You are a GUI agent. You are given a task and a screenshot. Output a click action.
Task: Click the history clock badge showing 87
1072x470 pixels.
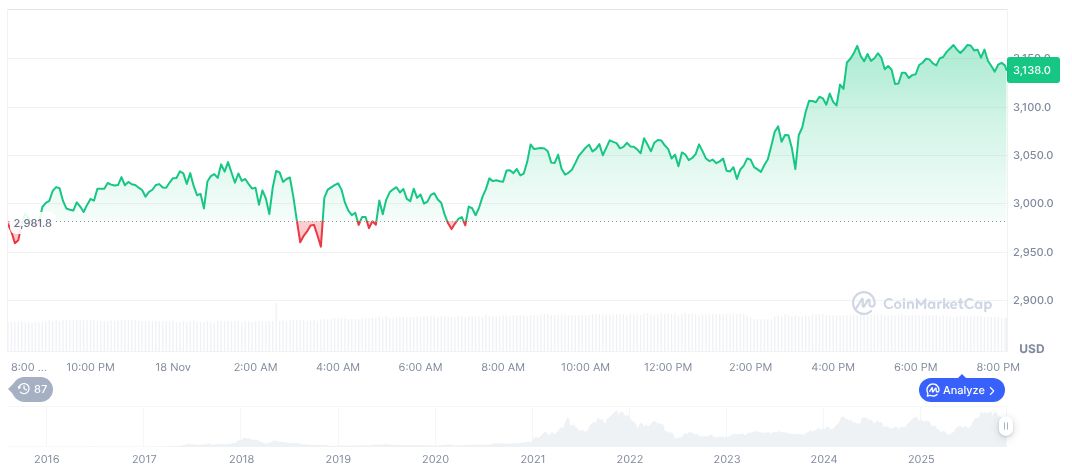[x=31, y=389]
